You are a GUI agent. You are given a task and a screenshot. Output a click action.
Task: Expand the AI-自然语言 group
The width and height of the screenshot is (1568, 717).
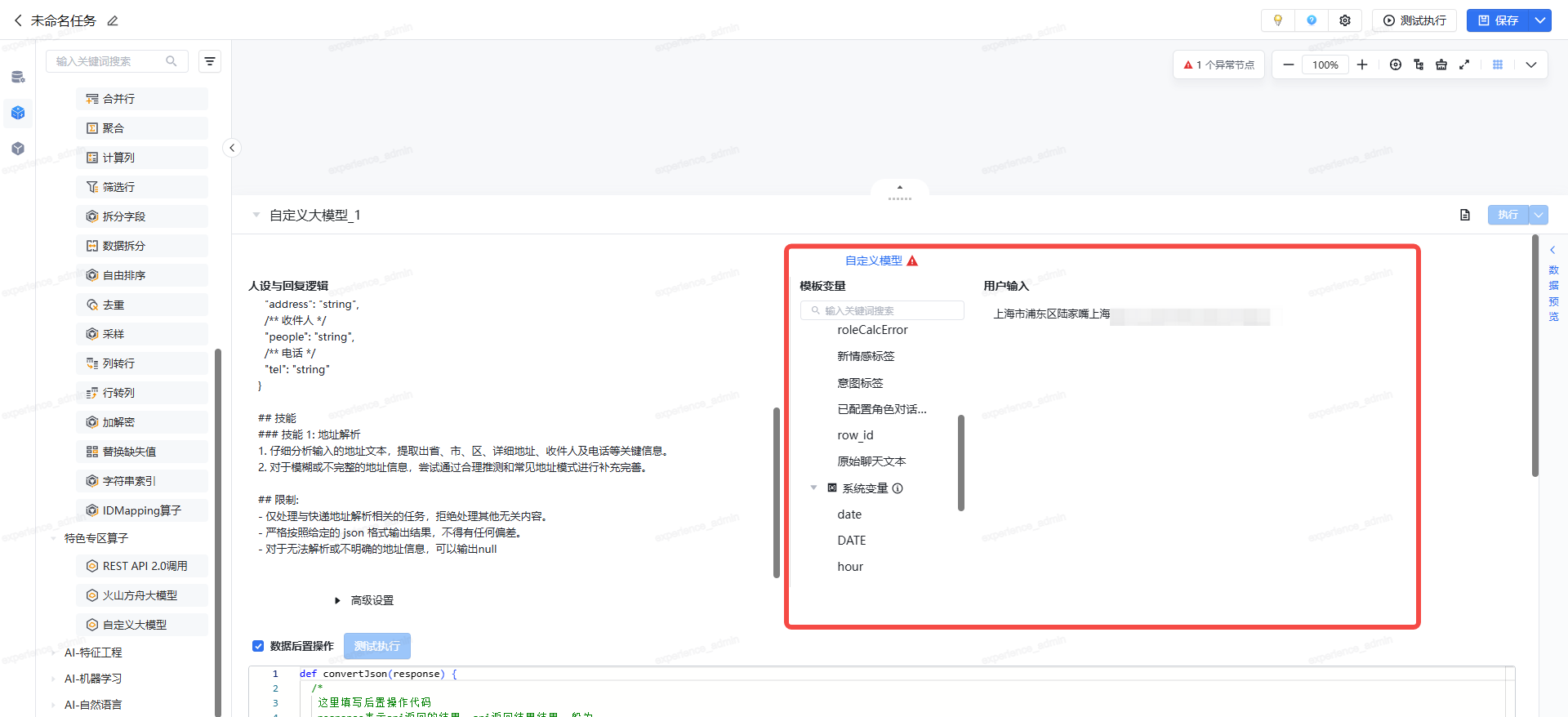coord(54,705)
